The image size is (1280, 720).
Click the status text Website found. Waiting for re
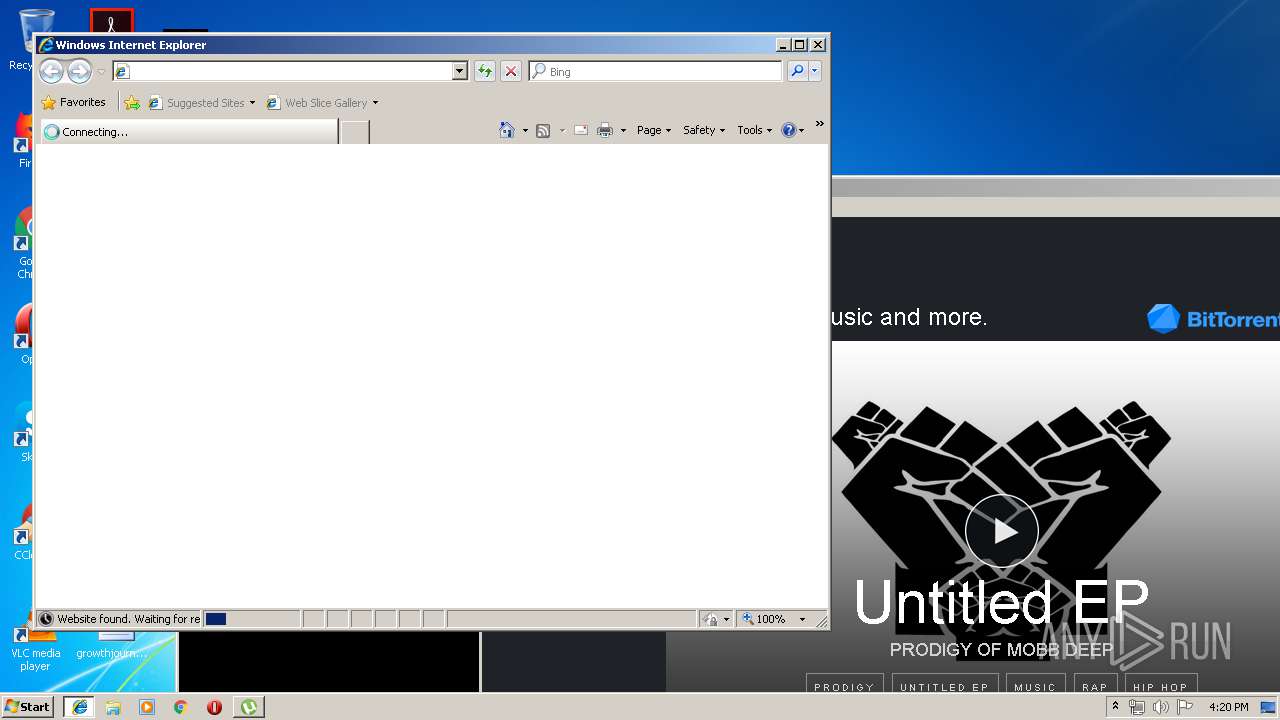point(128,619)
